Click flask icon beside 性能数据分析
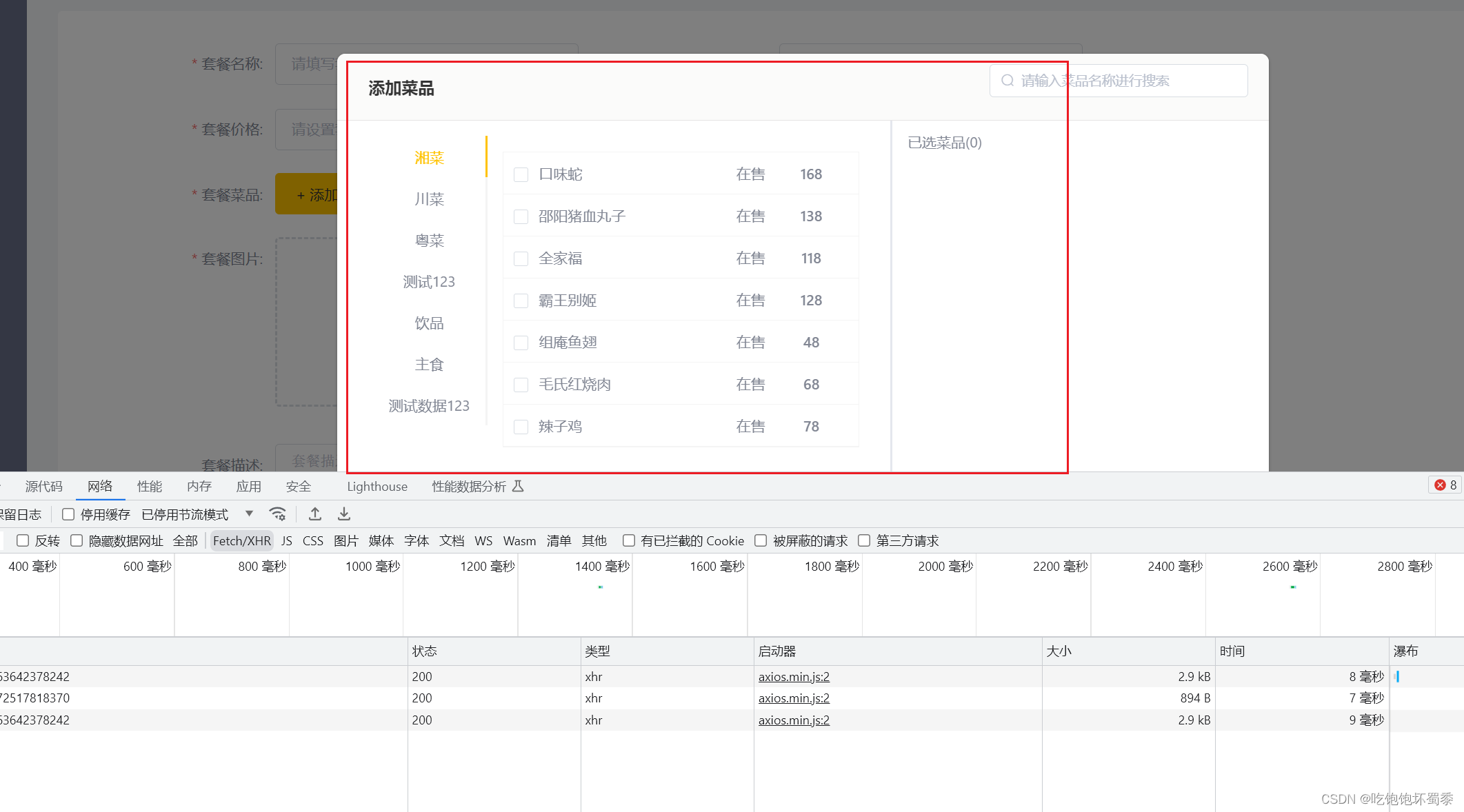 click(518, 486)
